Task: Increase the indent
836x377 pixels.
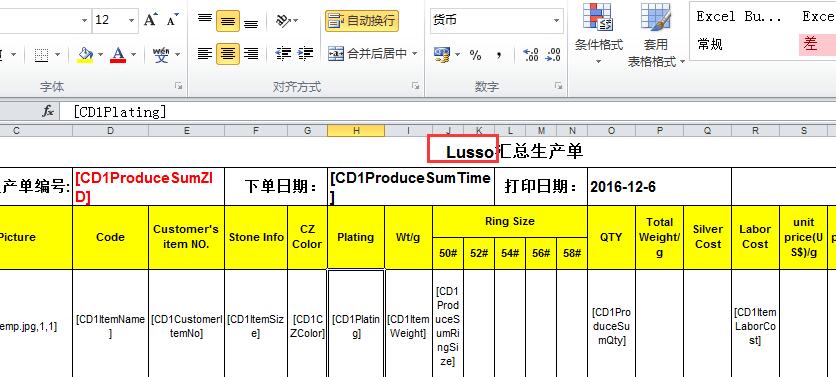Action: pos(306,53)
